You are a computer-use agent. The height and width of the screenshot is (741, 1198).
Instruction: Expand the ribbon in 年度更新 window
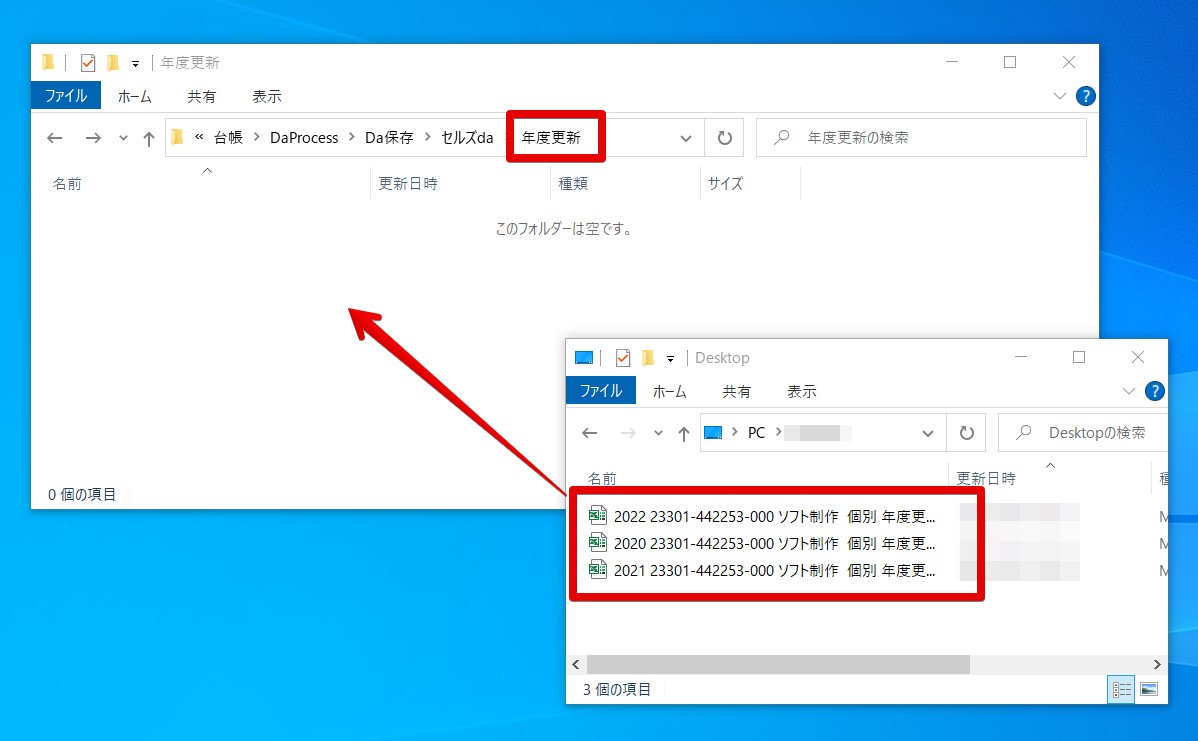pos(1059,96)
